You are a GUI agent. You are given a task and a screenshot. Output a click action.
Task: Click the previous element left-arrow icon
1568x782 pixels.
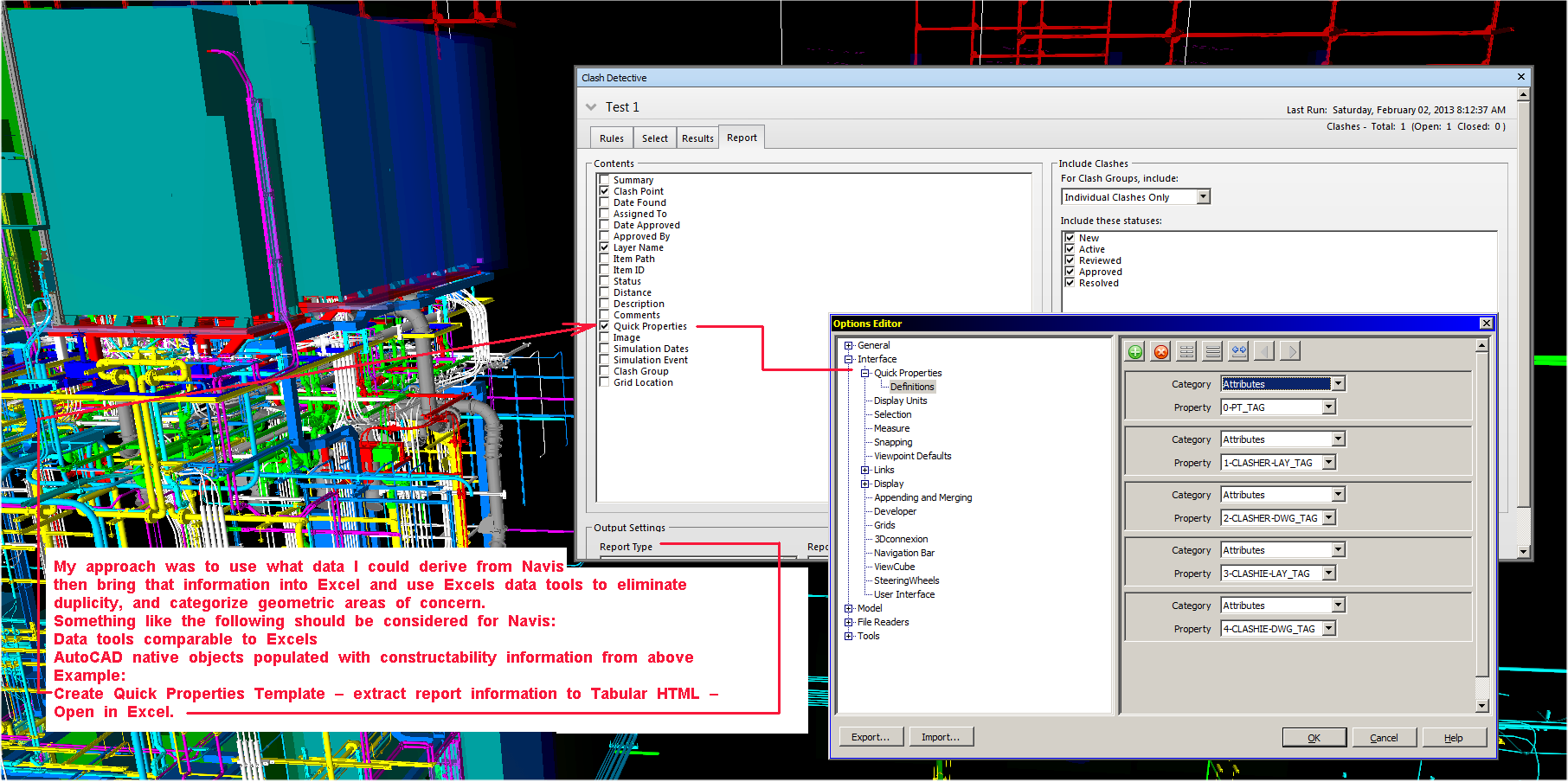tap(1264, 351)
